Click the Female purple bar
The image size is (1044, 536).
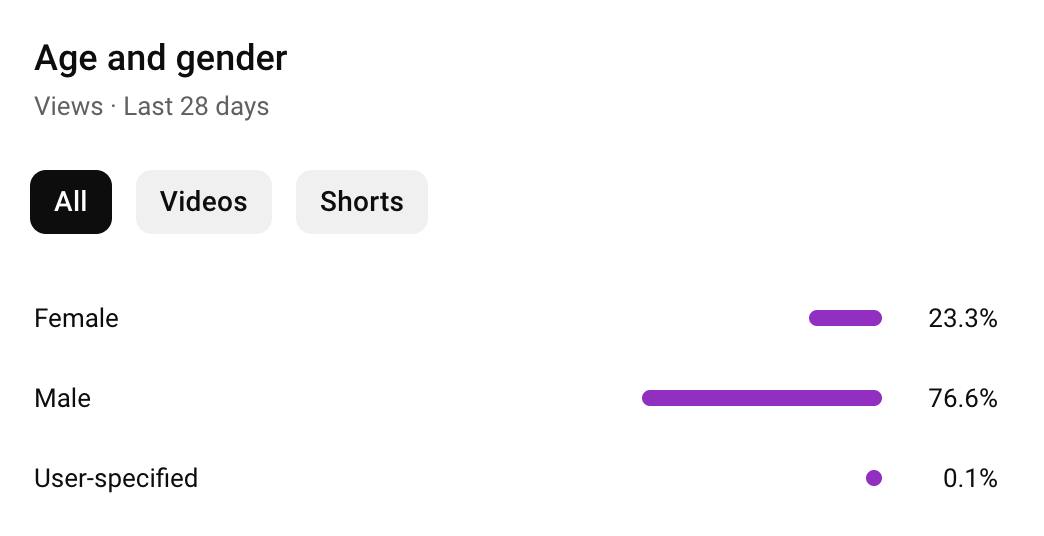point(845,318)
